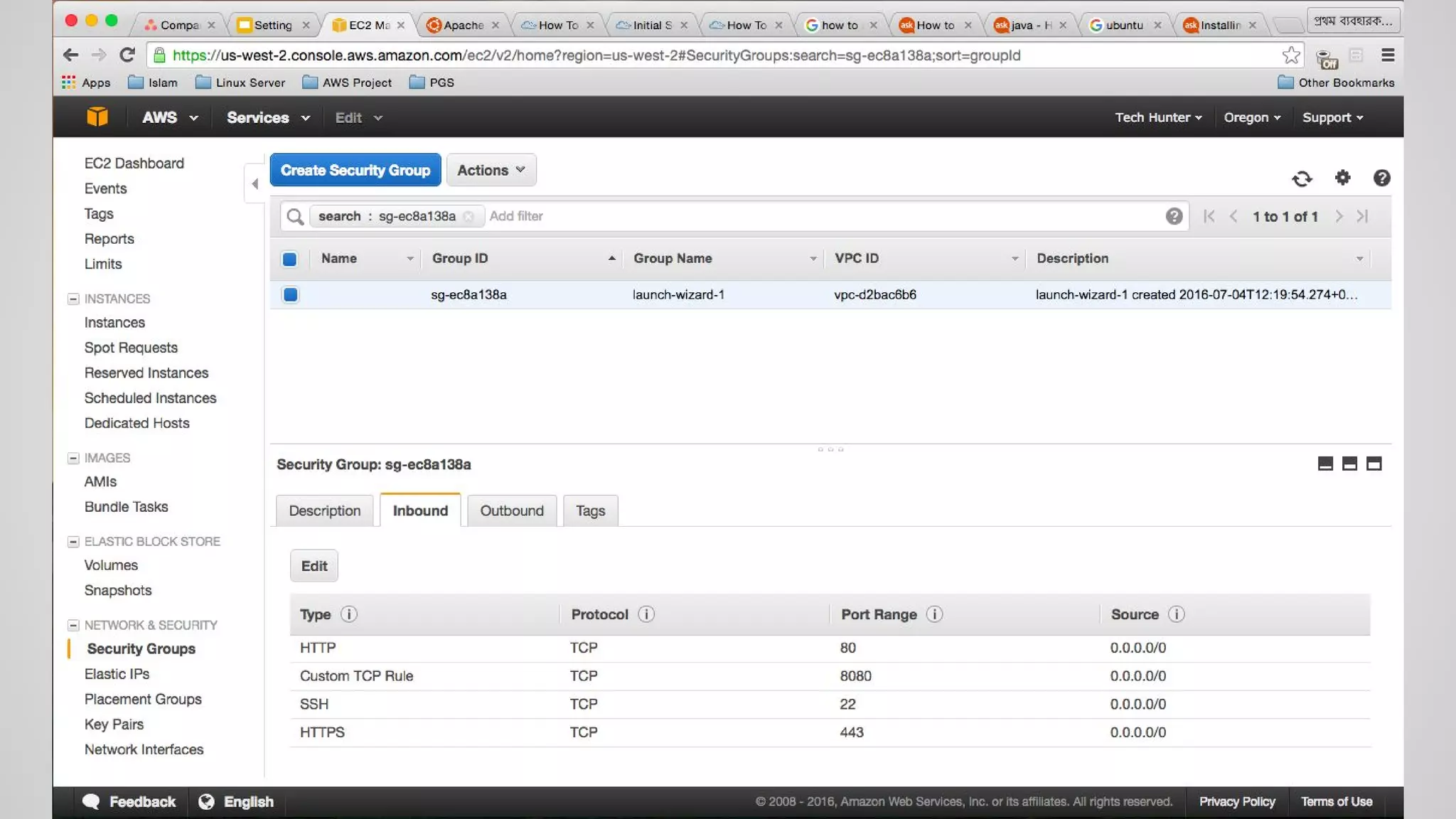1456x819 pixels.
Task: Click the info icon beside Port Range
Action: [934, 614]
